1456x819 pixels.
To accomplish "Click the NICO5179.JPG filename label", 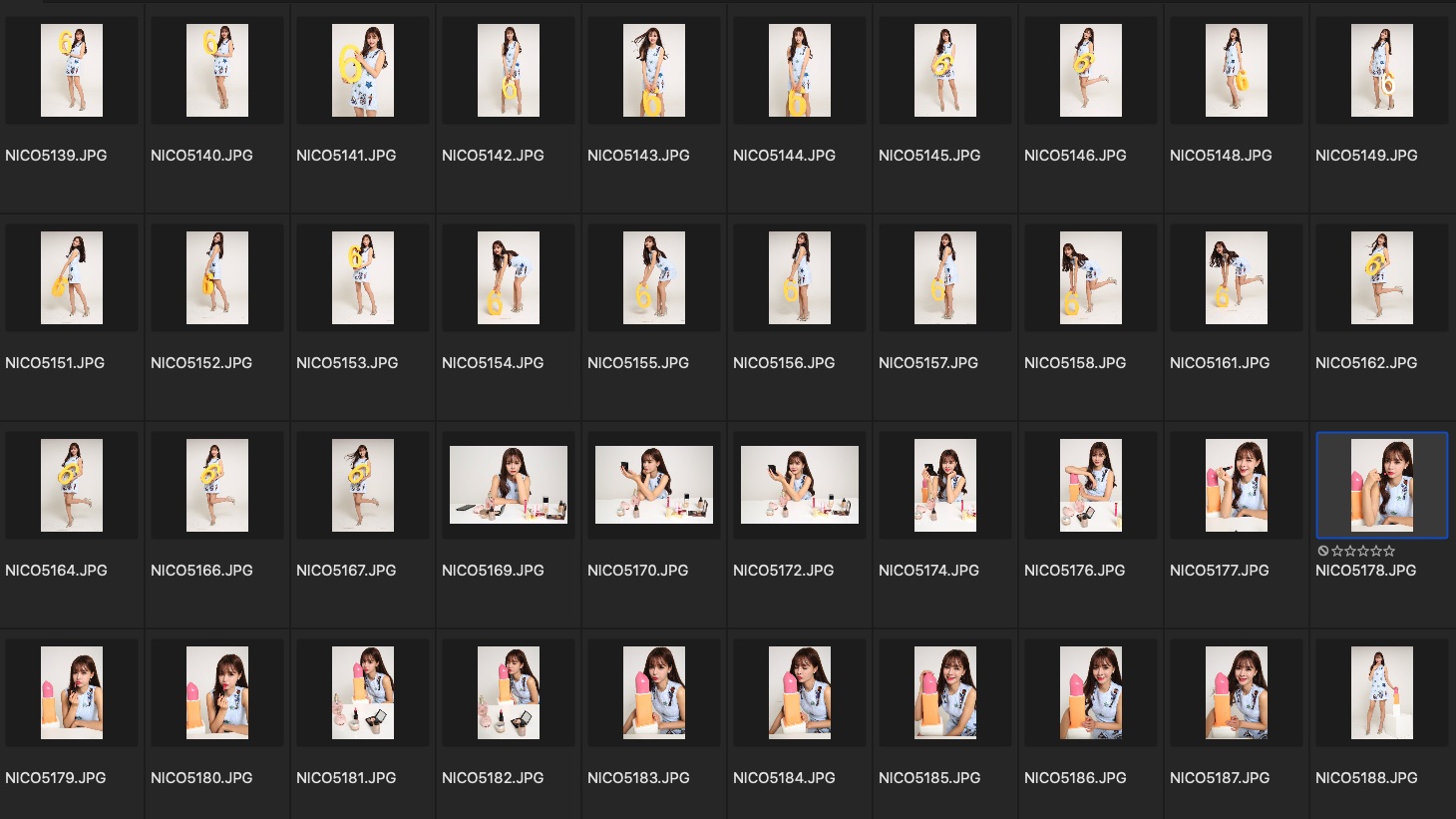I will 56,778.
